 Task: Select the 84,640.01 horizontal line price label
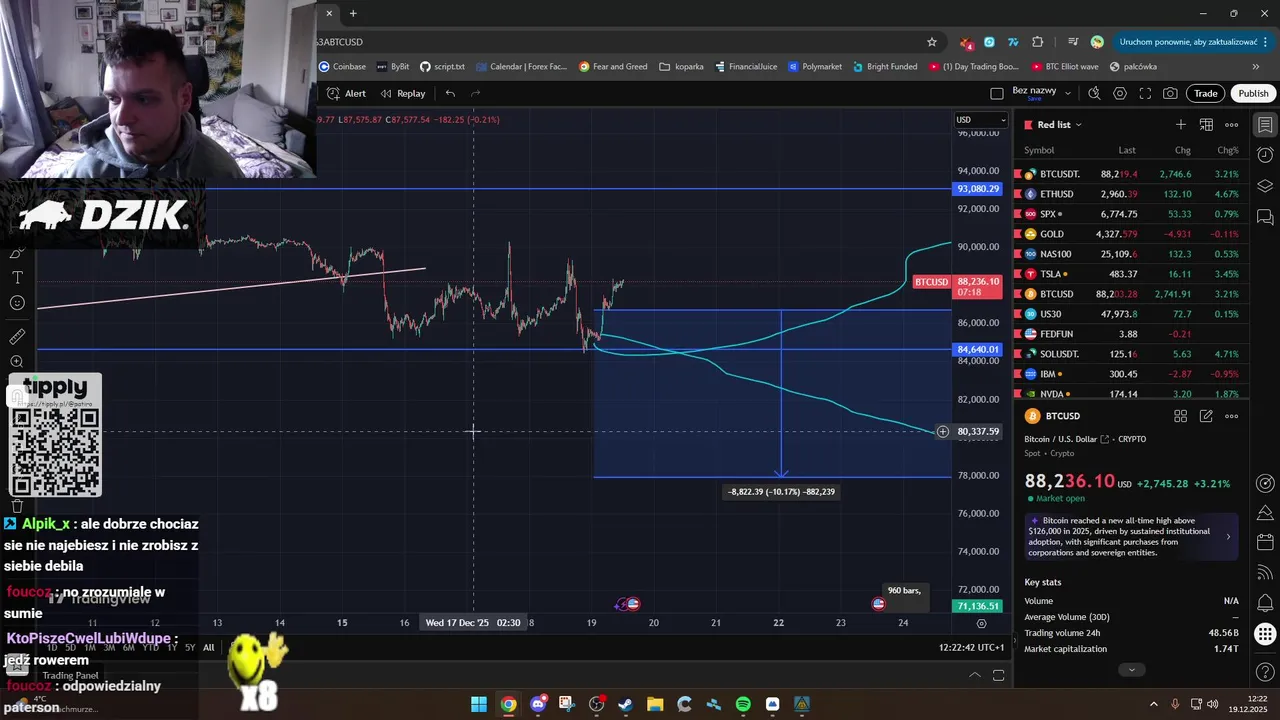978,350
